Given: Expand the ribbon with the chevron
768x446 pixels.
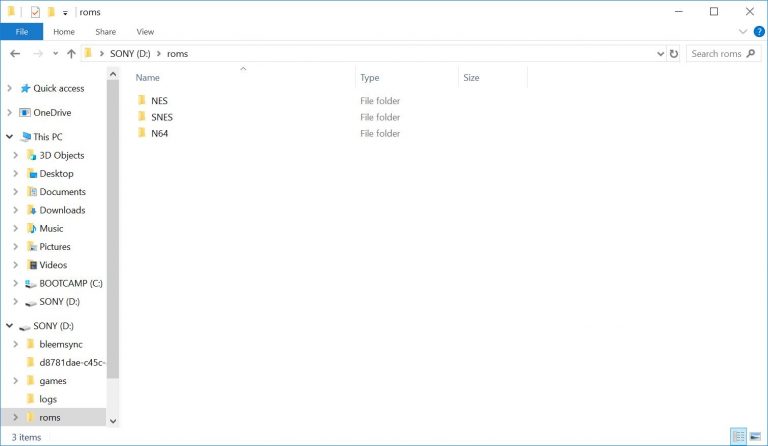Looking at the screenshot, I should pyautogui.click(x=743, y=32).
